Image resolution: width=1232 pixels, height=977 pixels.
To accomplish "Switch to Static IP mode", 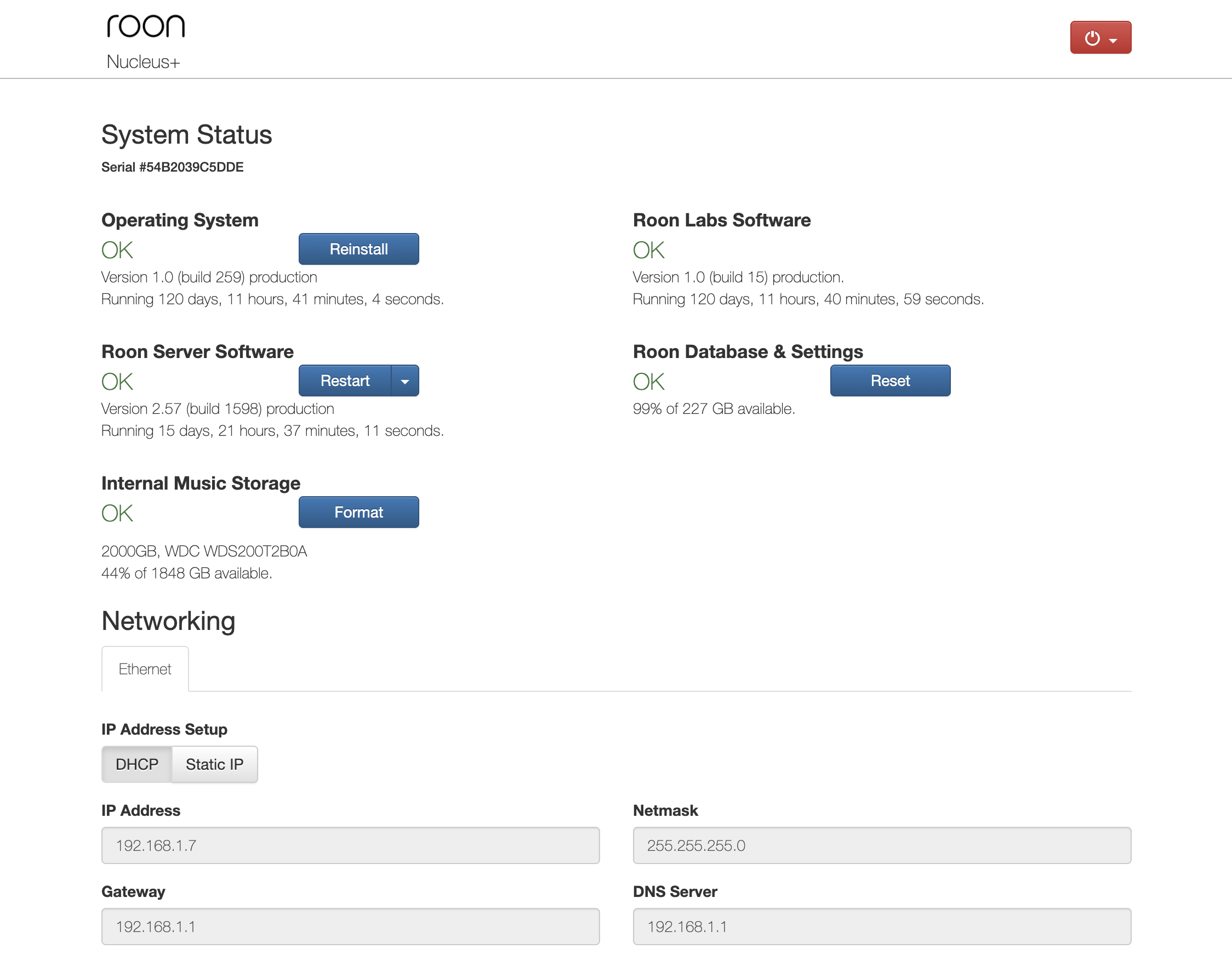I will pyautogui.click(x=214, y=764).
